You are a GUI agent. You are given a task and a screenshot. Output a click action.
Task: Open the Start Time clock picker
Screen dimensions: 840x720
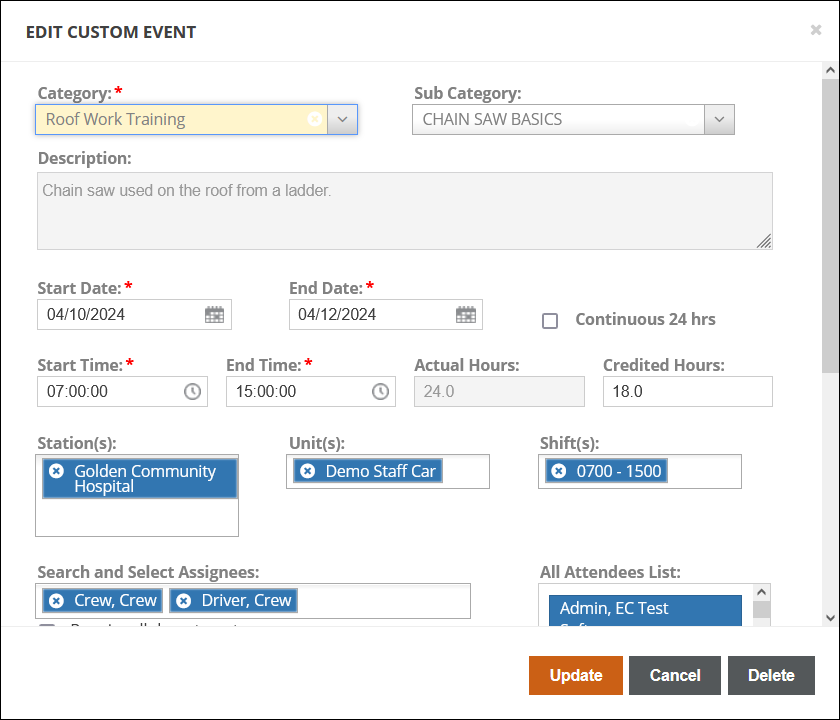(x=192, y=392)
